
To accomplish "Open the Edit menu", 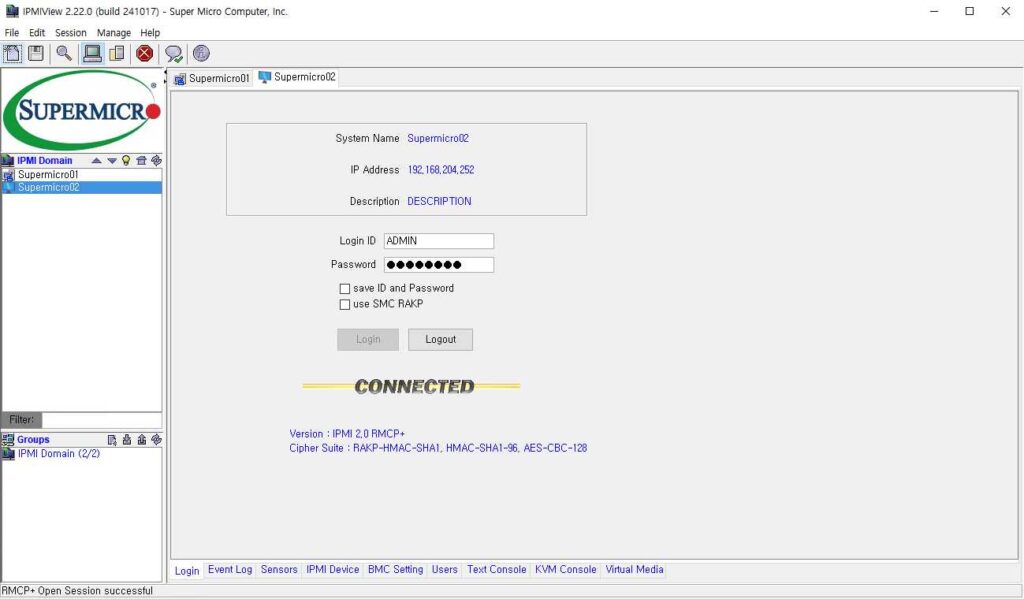I will [37, 33].
